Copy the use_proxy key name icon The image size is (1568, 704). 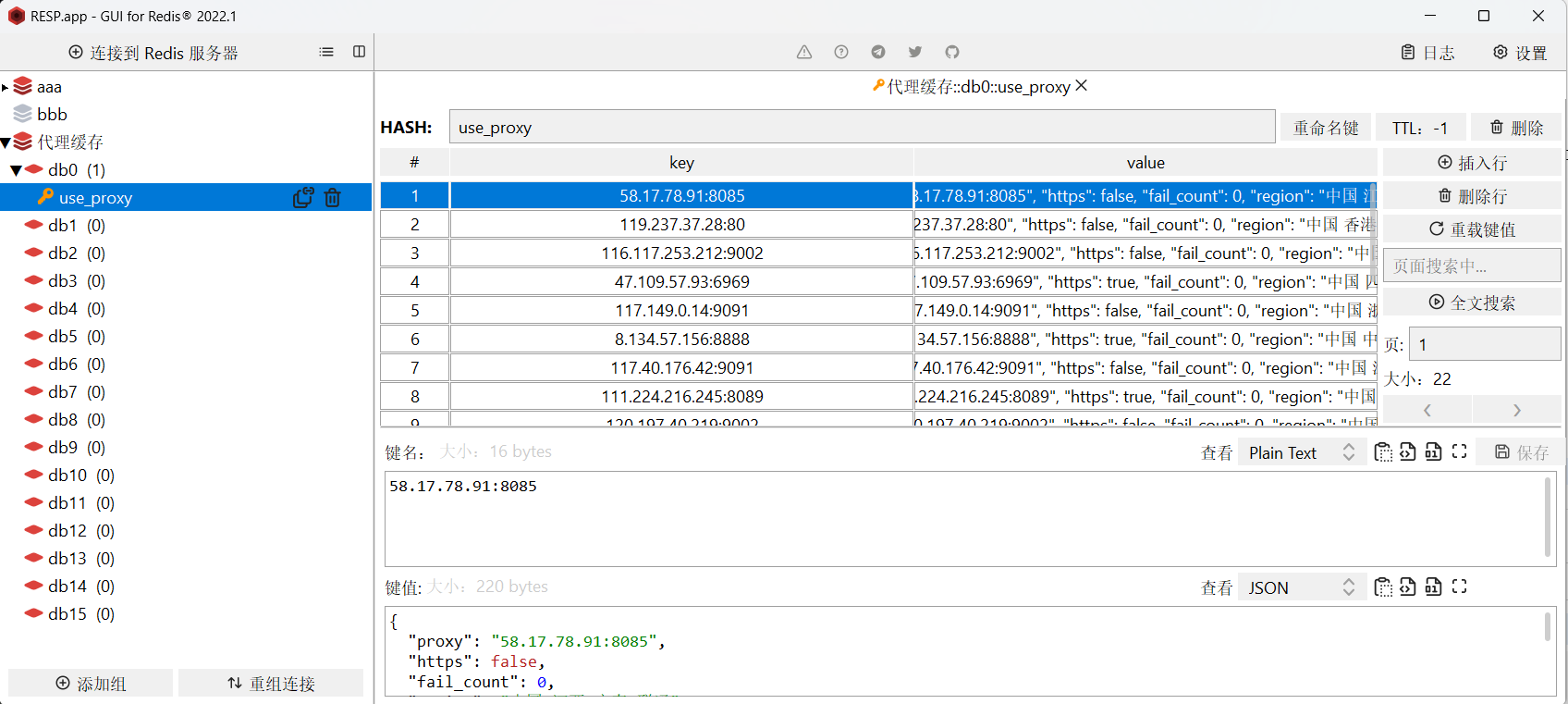303,197
